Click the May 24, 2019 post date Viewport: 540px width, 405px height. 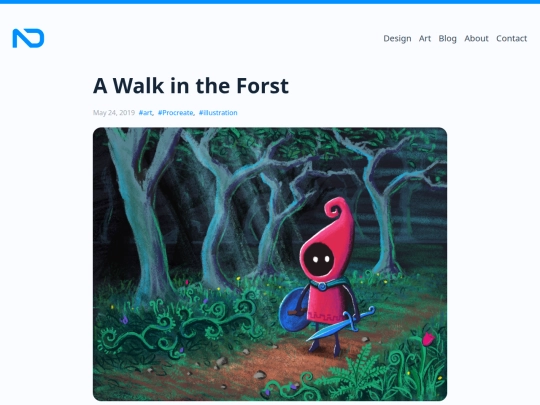[114, 113]
